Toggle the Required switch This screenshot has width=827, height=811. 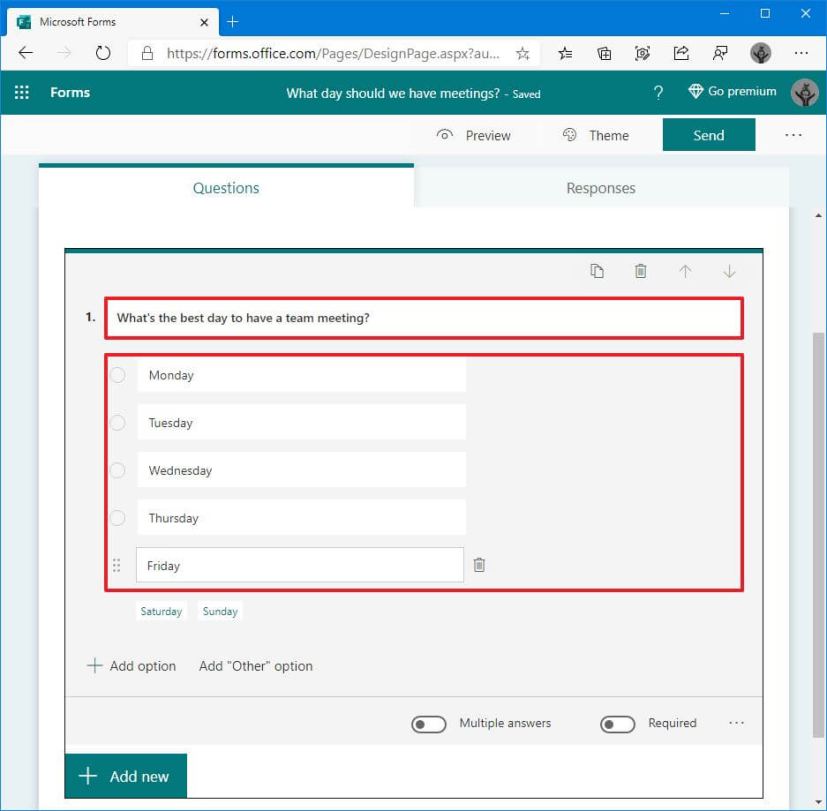coord(617,724)
